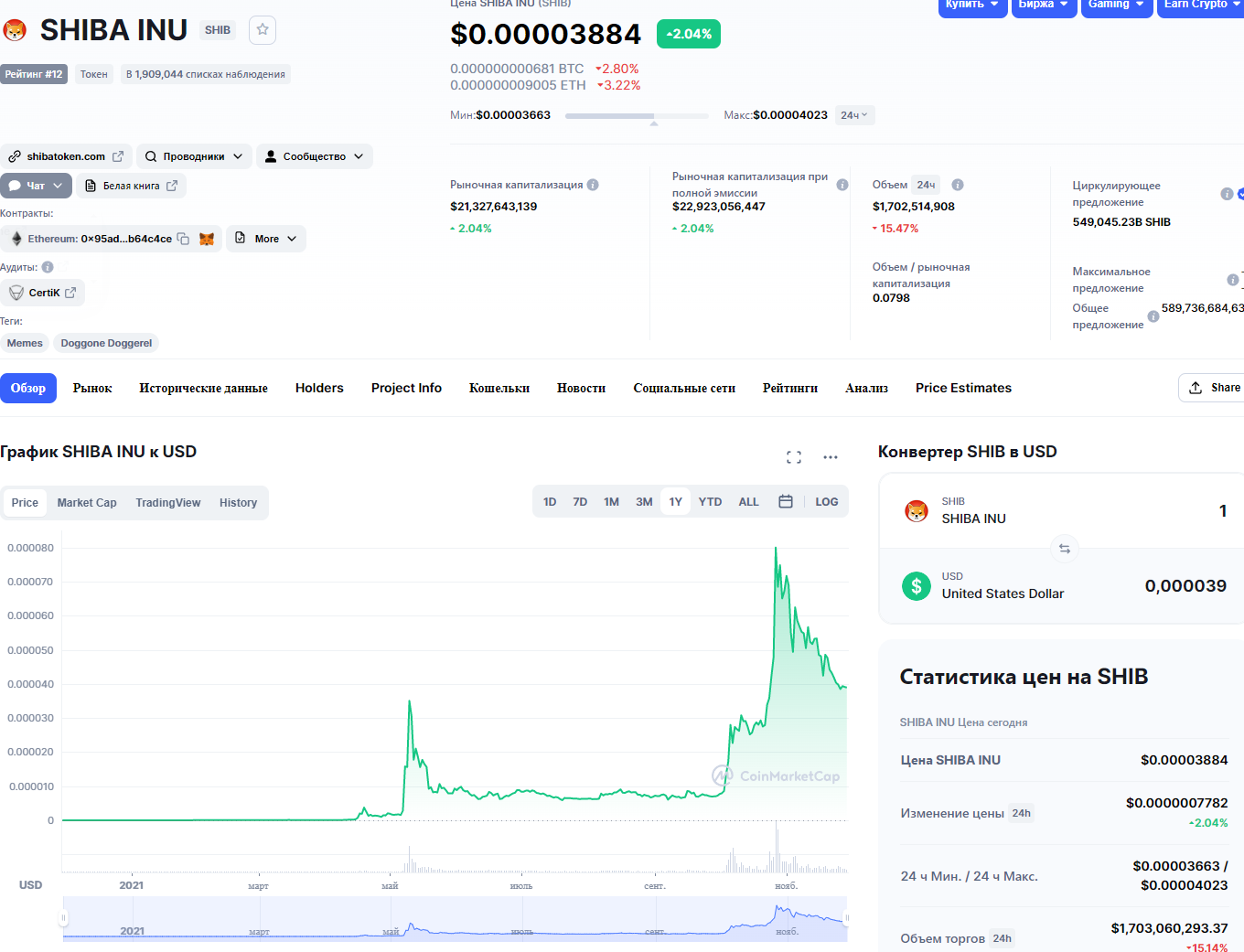Expand the chart to fullscreen
This screenshot has width=1244, height=952.
tap(794, 457)
